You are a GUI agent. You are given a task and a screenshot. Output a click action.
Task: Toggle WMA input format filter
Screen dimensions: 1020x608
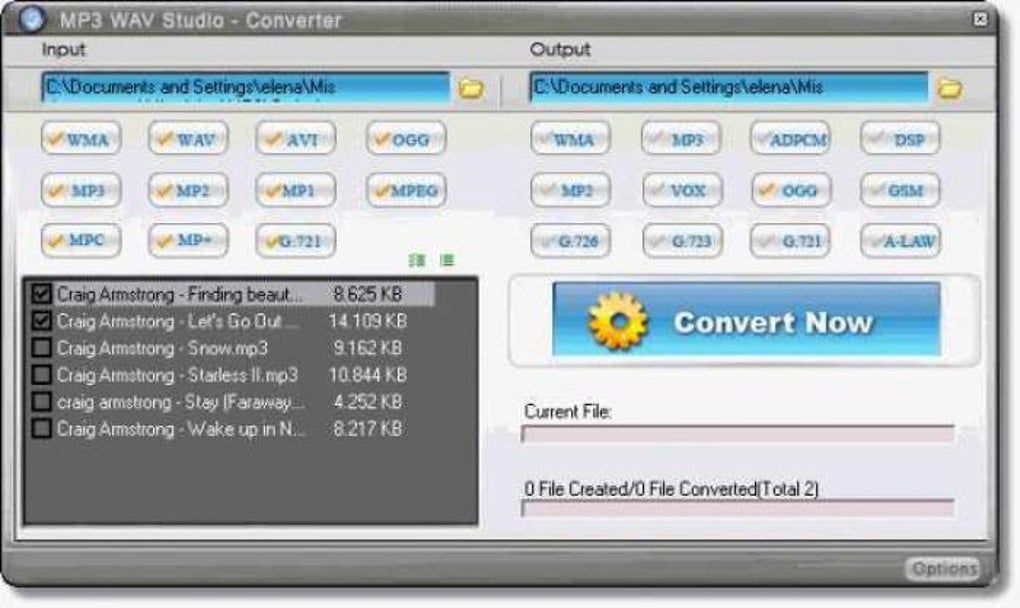click(81, 139)
